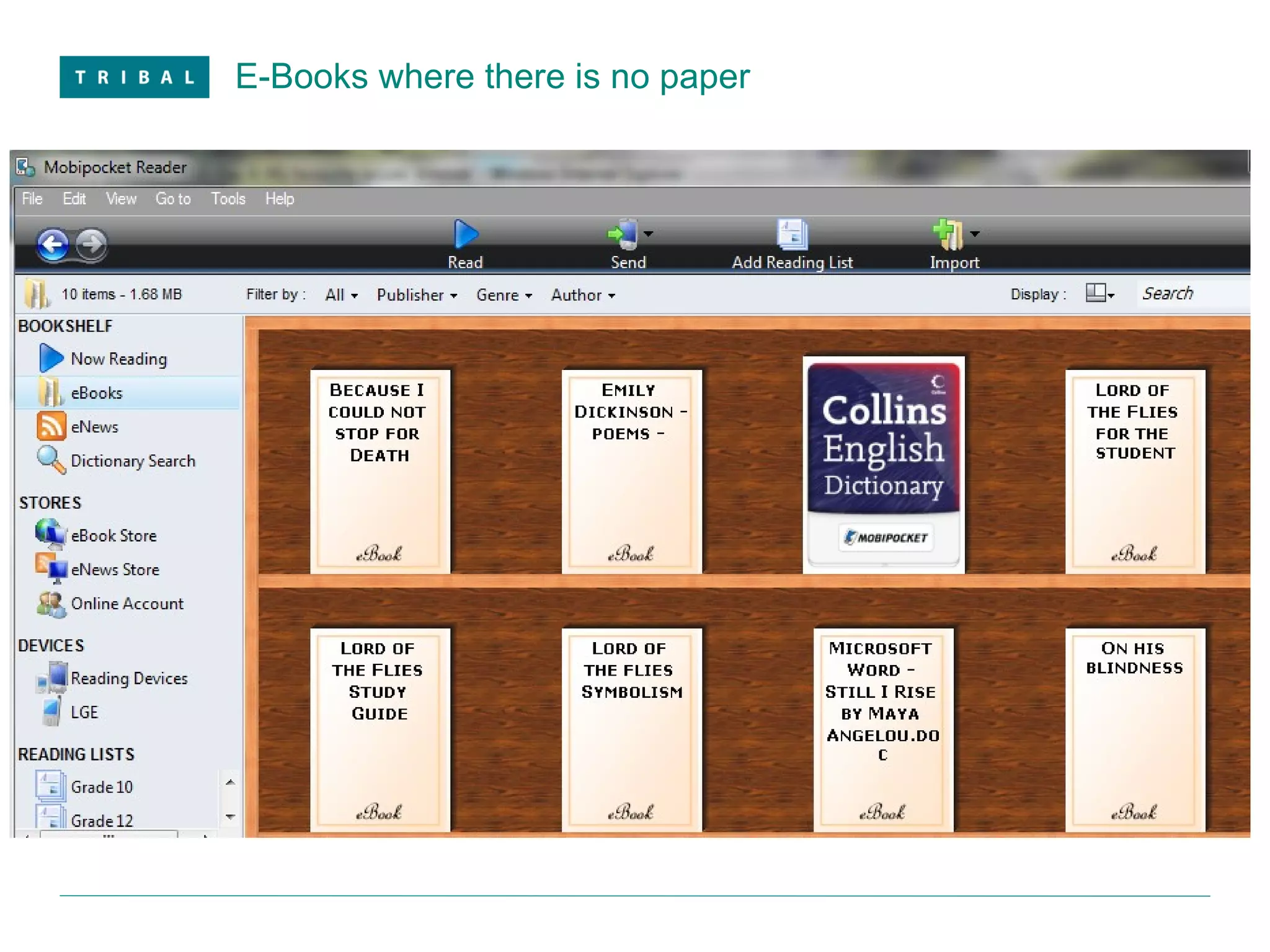Open the View menu
This screenshot has height=952, width=1270.
point(121,199)
